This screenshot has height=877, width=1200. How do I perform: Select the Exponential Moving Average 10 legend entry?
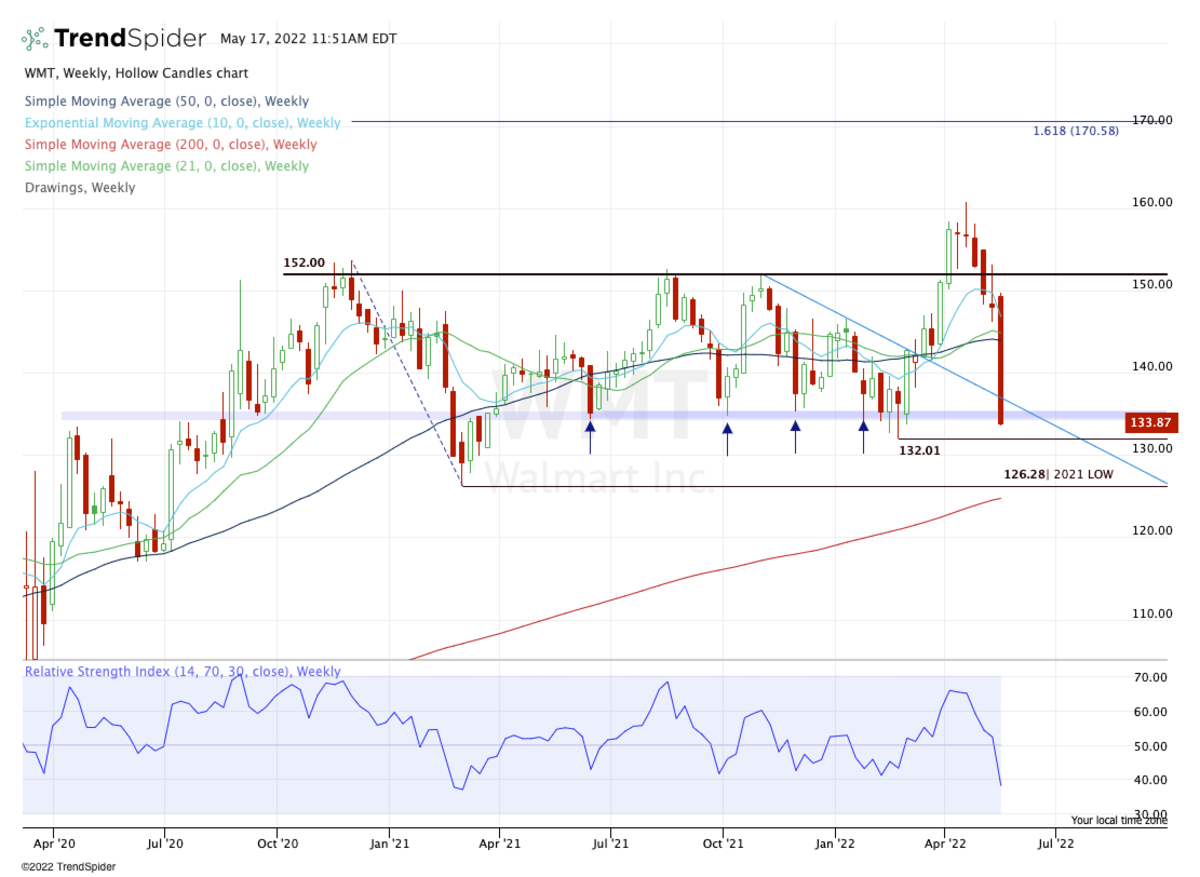(182, 123)
